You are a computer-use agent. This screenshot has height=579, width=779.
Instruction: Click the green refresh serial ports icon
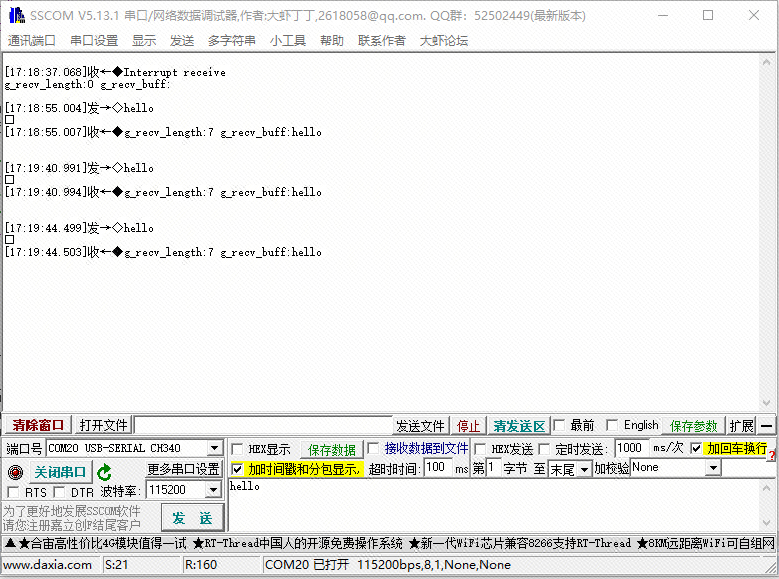[104, 472]
